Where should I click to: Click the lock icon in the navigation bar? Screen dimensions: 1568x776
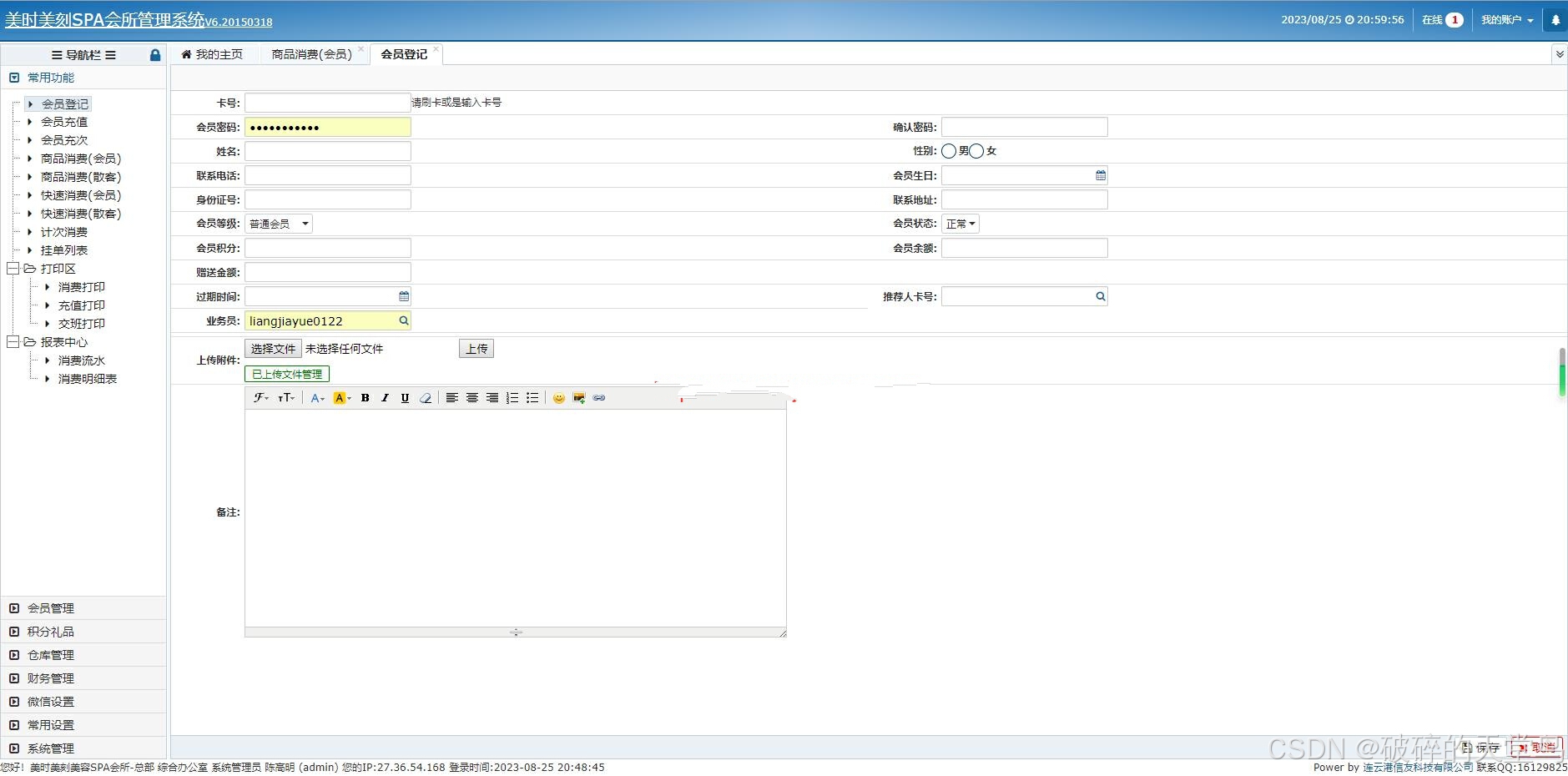[x=154, y=55]
